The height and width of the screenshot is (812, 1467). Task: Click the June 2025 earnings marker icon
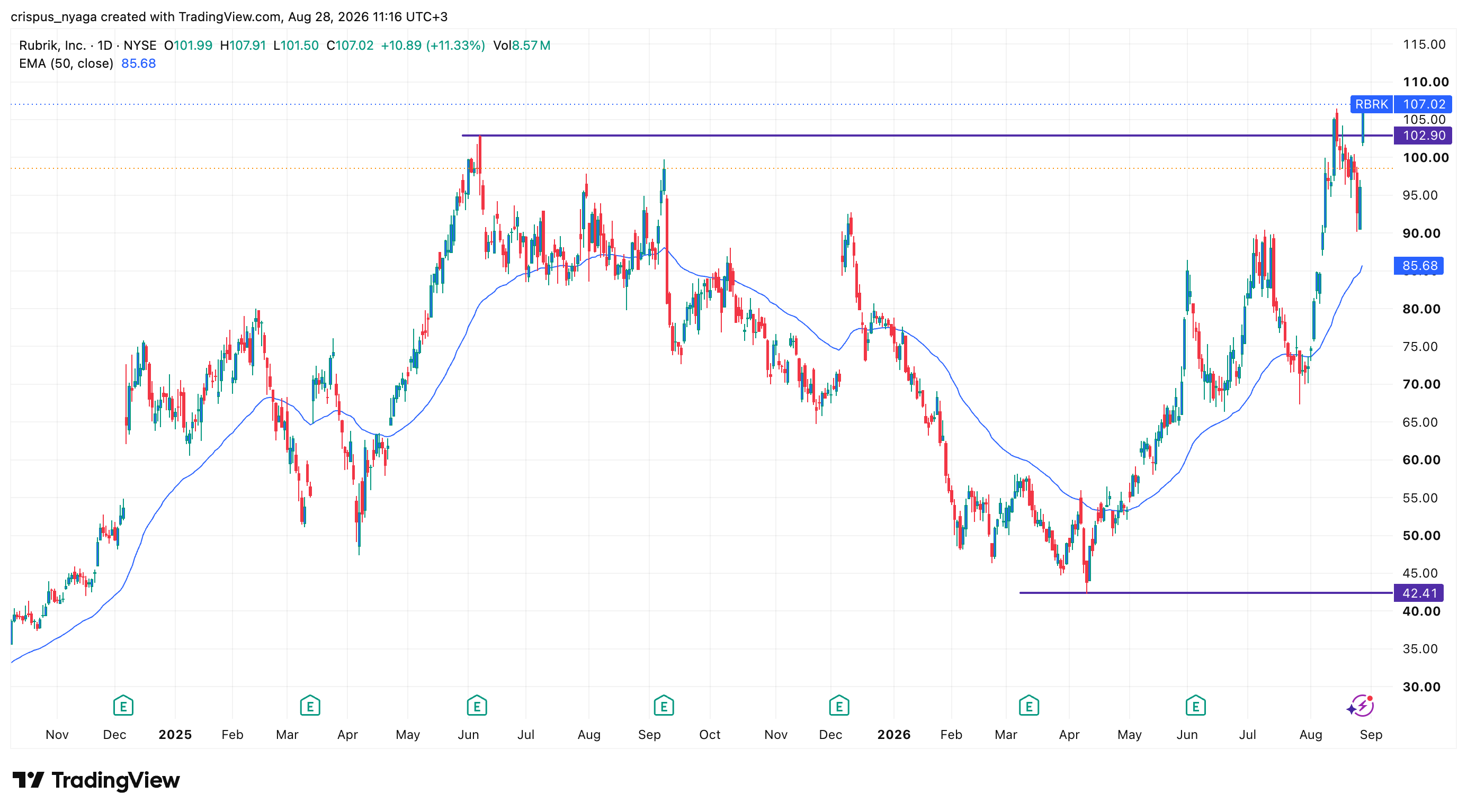click(x=477, y=706)
